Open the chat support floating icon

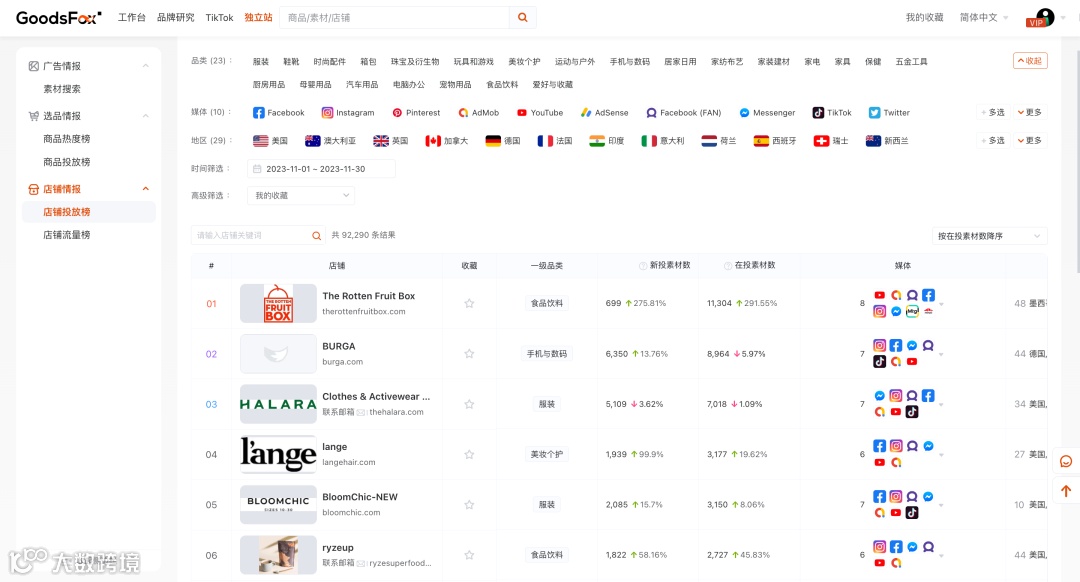click(1066, 461)
